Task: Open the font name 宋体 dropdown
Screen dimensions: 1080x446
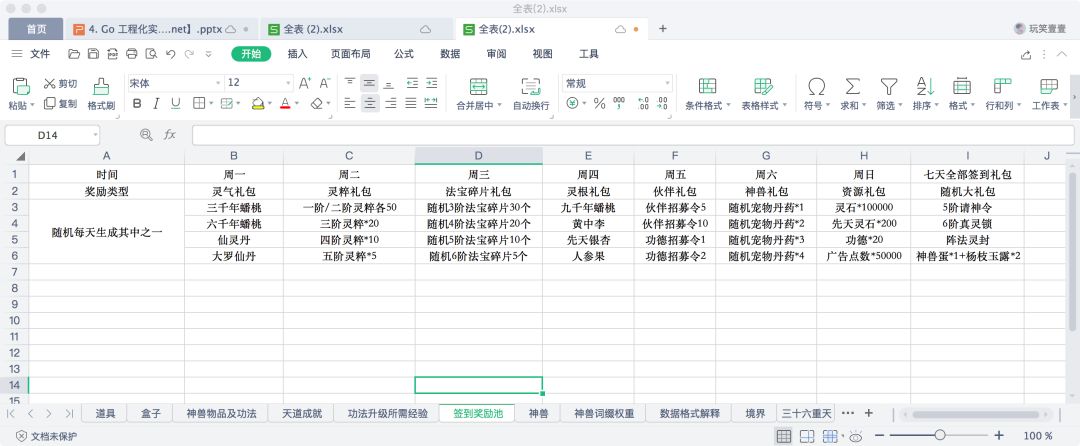Action: 218,83
